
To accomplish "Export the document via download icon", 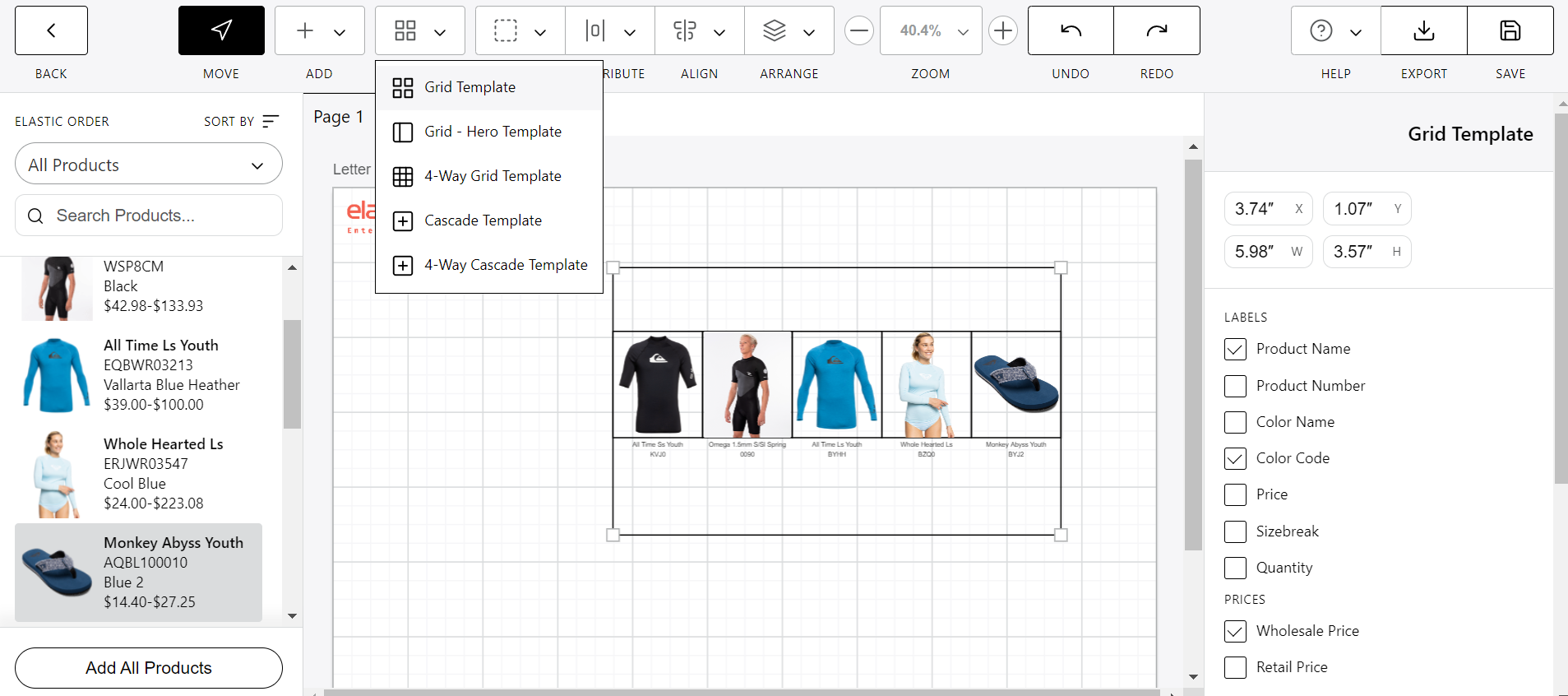I will point(1423,31).
